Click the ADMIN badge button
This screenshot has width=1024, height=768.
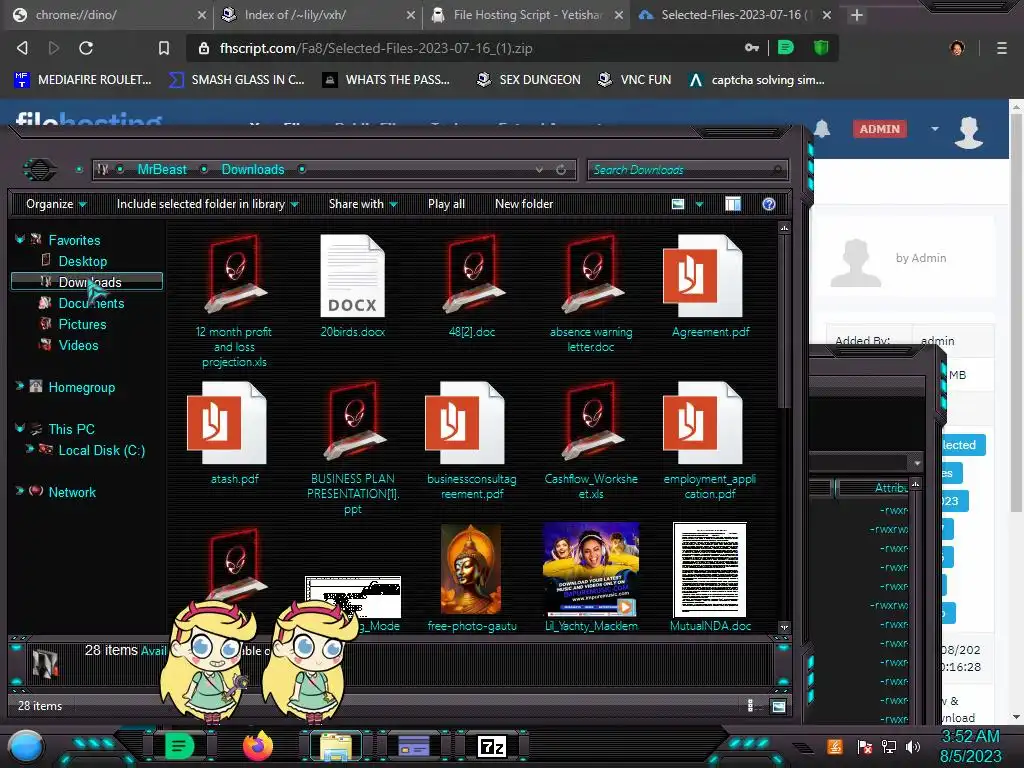pyautogui.click(x=879, y=129)
